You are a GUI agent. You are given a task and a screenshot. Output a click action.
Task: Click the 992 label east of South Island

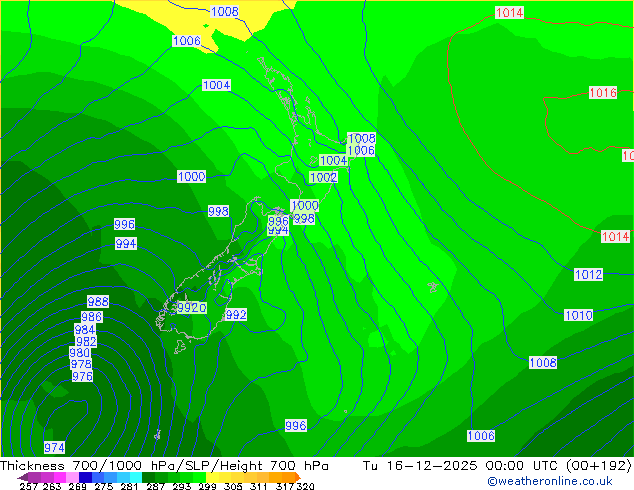(236, 315)
